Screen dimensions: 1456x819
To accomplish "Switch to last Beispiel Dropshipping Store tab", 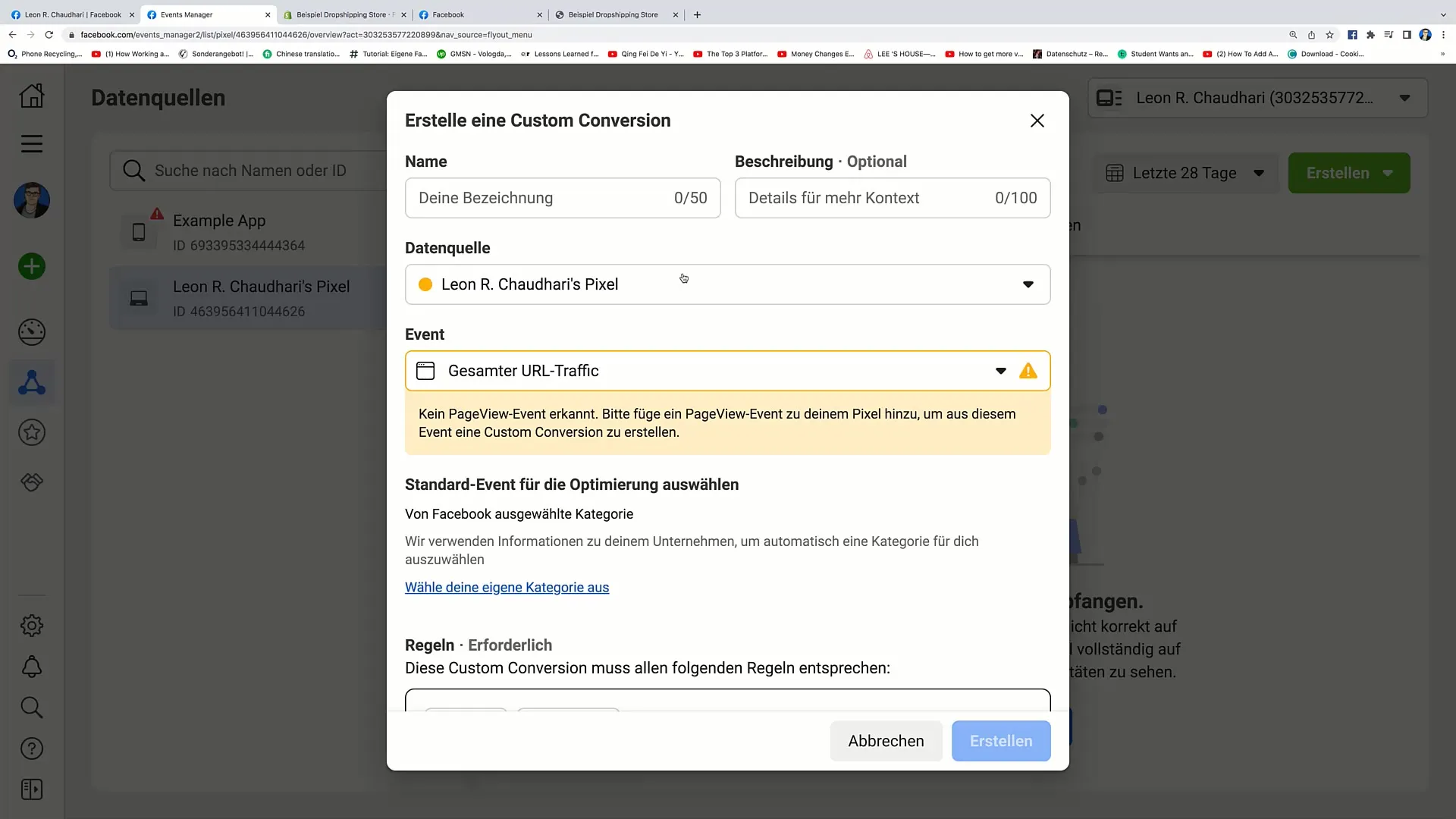I will coord(617,14).
